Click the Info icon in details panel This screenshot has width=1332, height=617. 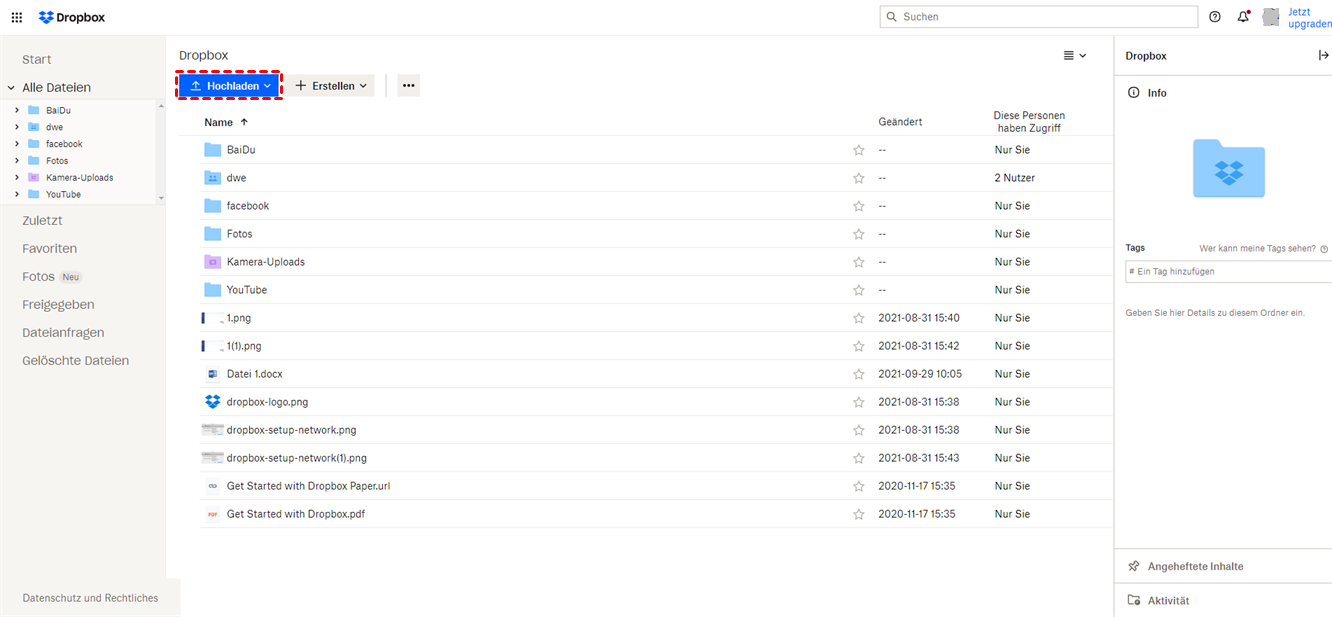point(1133,93)
